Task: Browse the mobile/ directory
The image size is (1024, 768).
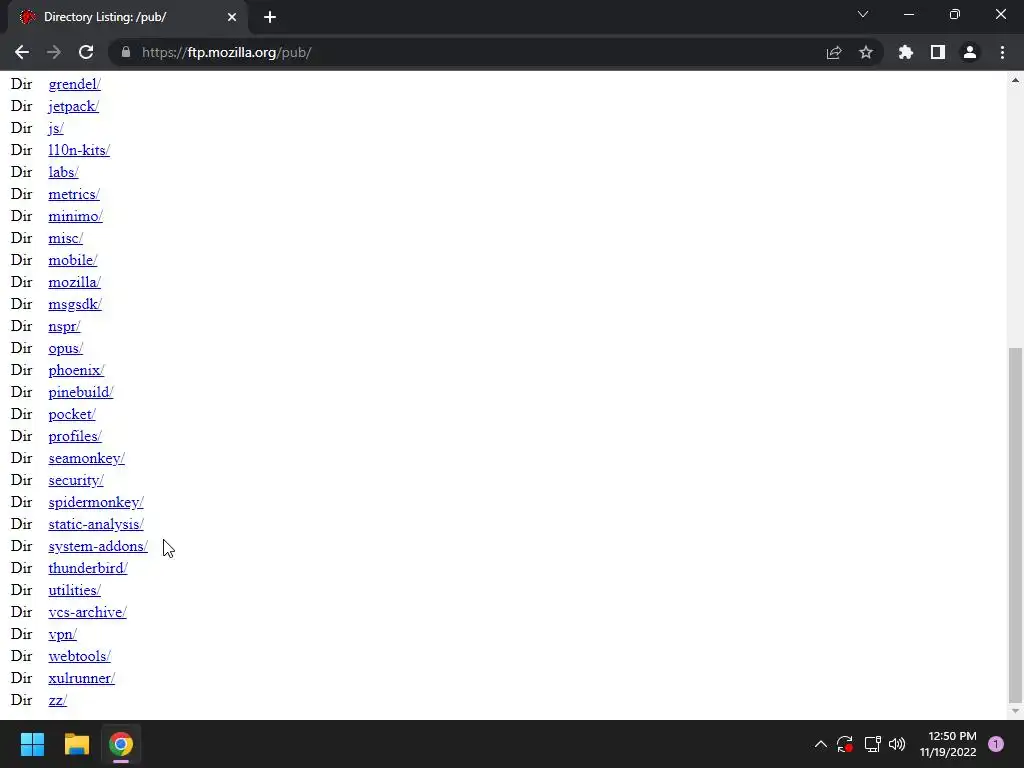Action: (x=72, y=260)
